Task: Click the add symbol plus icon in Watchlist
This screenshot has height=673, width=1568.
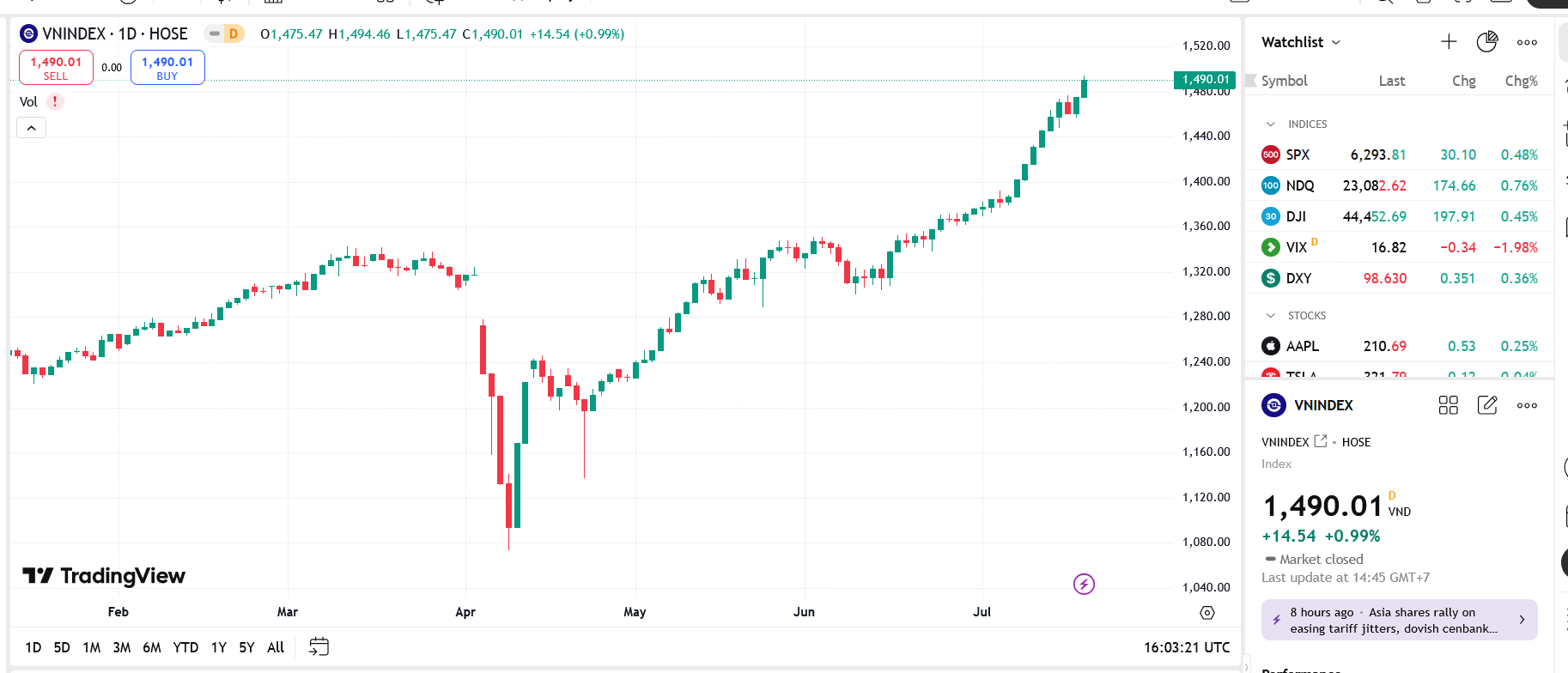Action: click(1449, 42)
